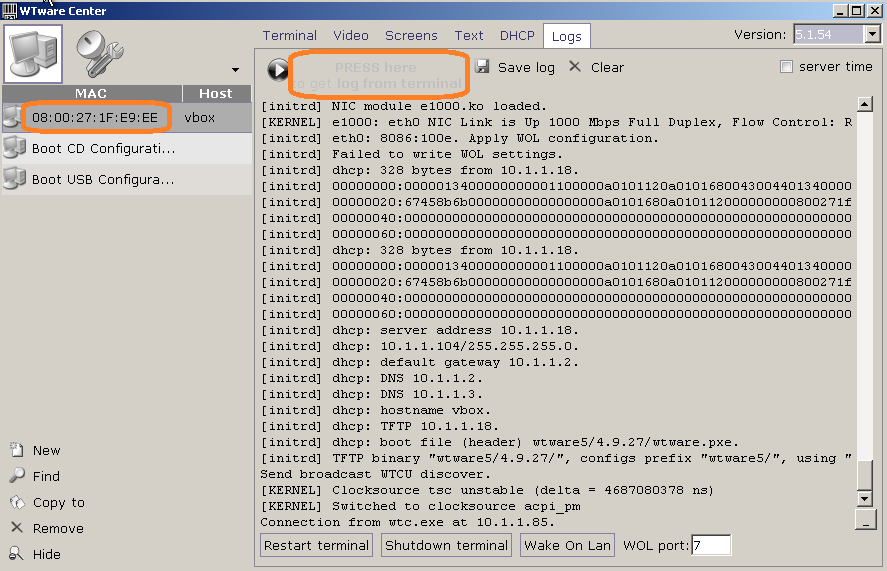
Task: Start log capture with the play button
Action: click(x=278, y=70)
